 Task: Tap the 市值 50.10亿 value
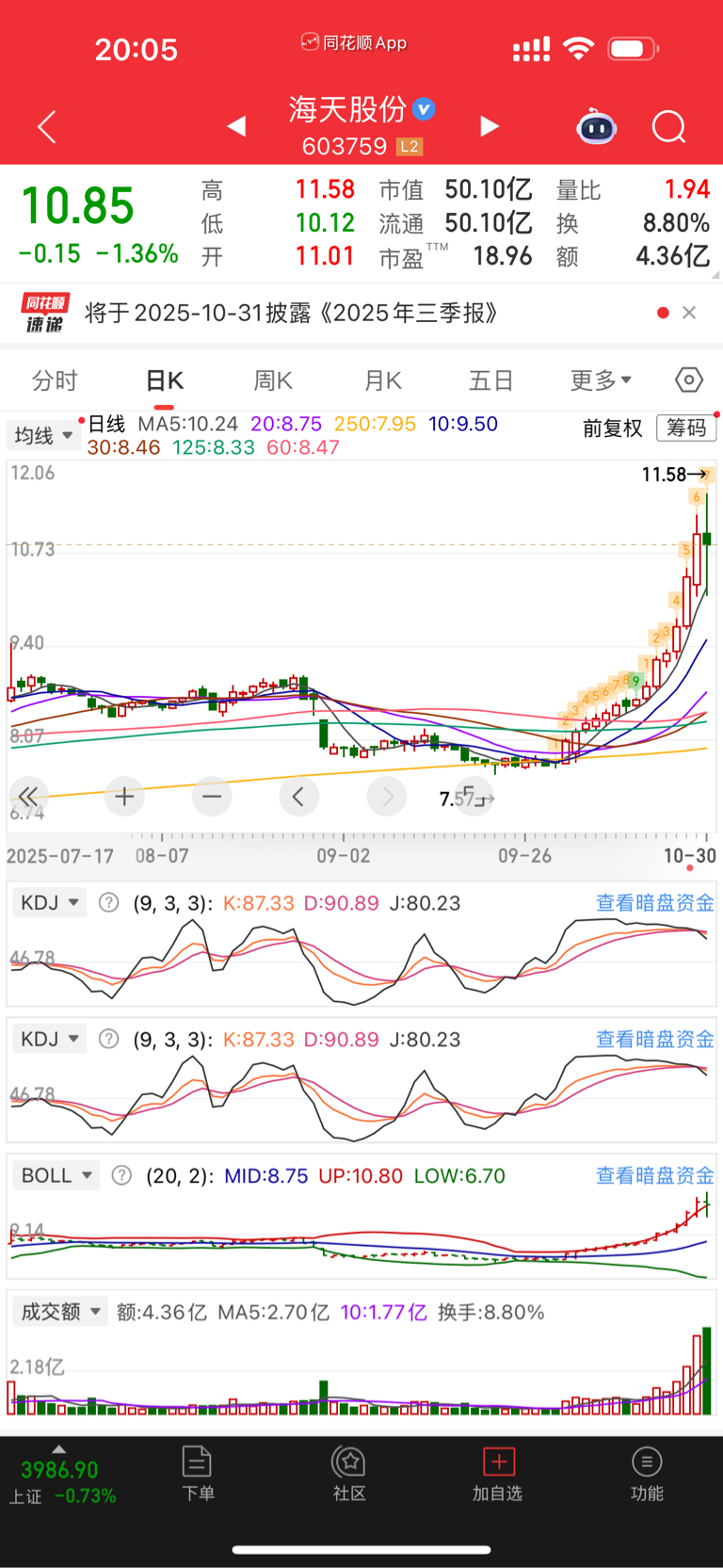(489, 189)
